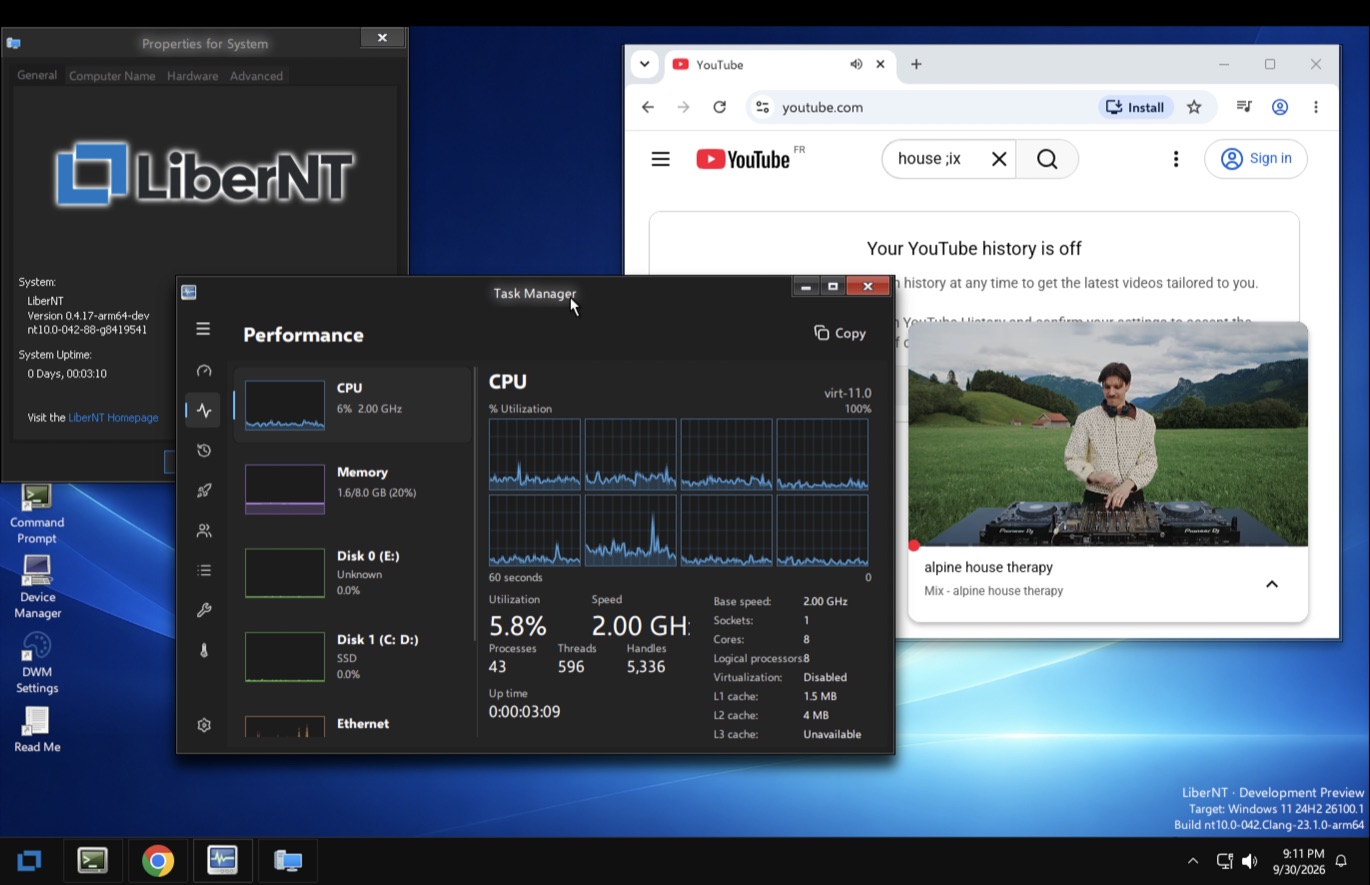Image resolution: width=1370 pixels, height=885 pixels.
Task: Open Chrome from the taskbar
Action: (158, 860)
